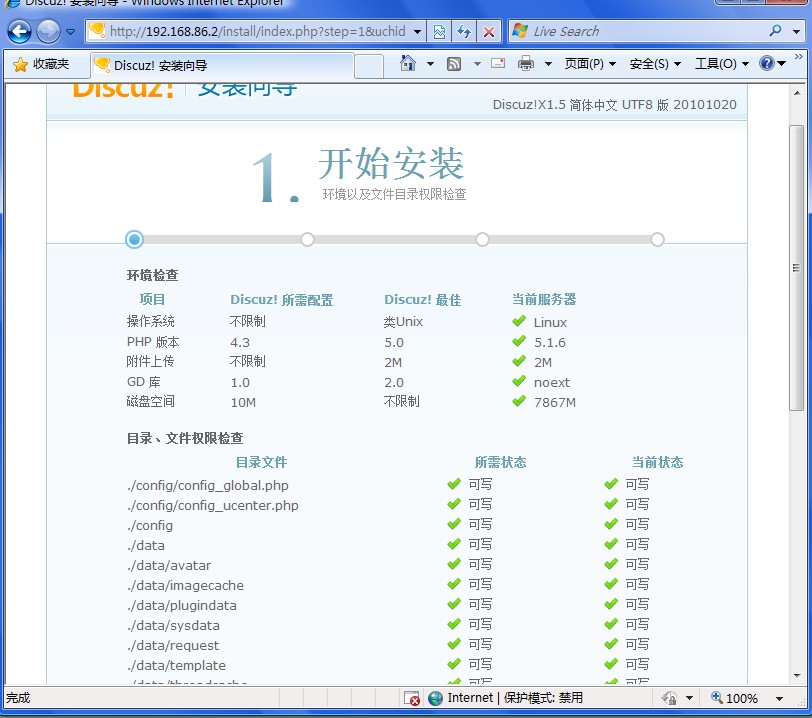This screenshot has height=718, width=812.
Task: Click the status bar security lock icon
Action: [x=670, y=698]
